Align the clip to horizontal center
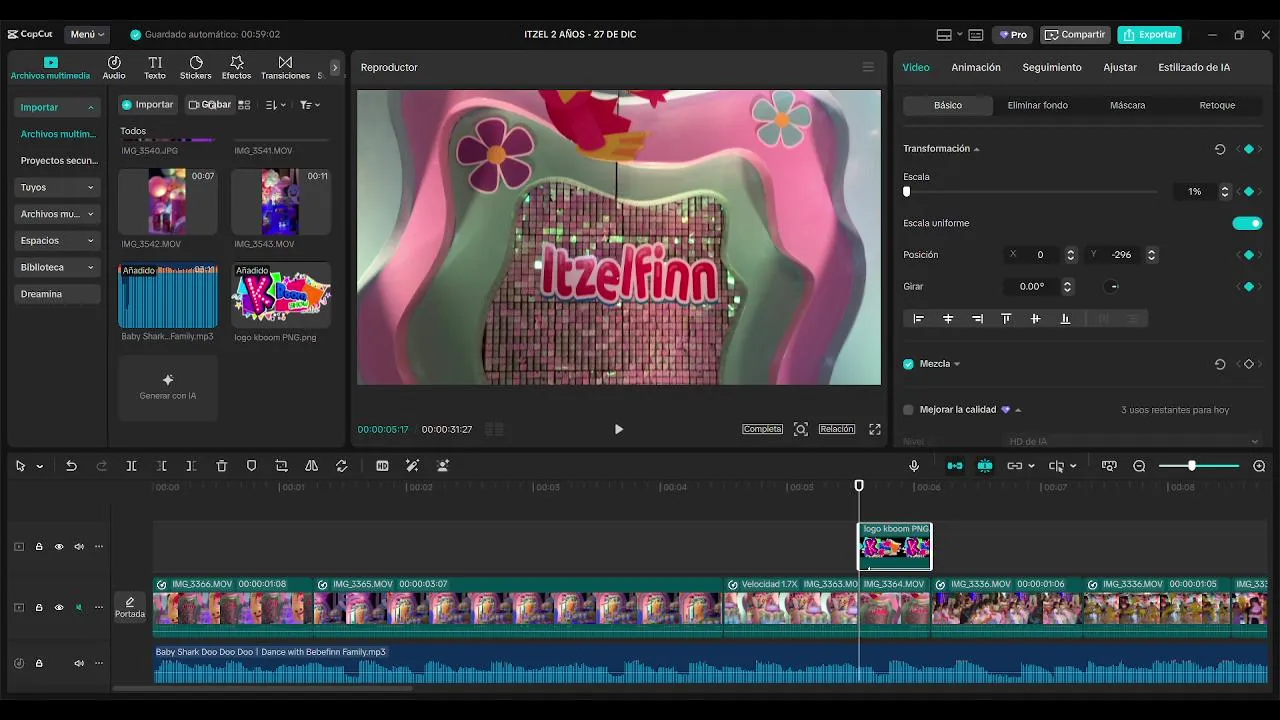The image size is (1280, 720). tap(948, 319)
